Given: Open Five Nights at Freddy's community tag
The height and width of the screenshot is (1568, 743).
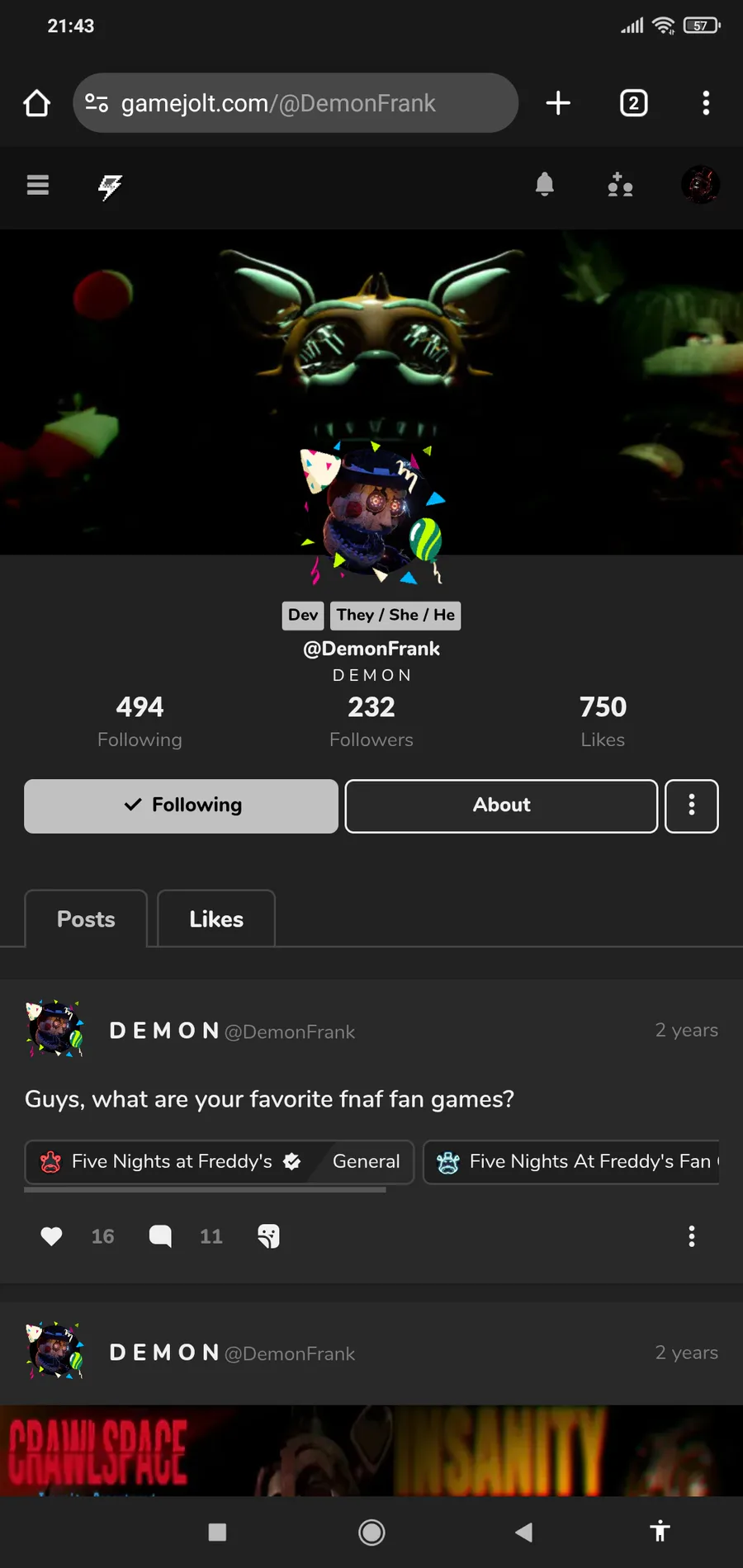Looking at the screenshot, I should [171, 1161].
